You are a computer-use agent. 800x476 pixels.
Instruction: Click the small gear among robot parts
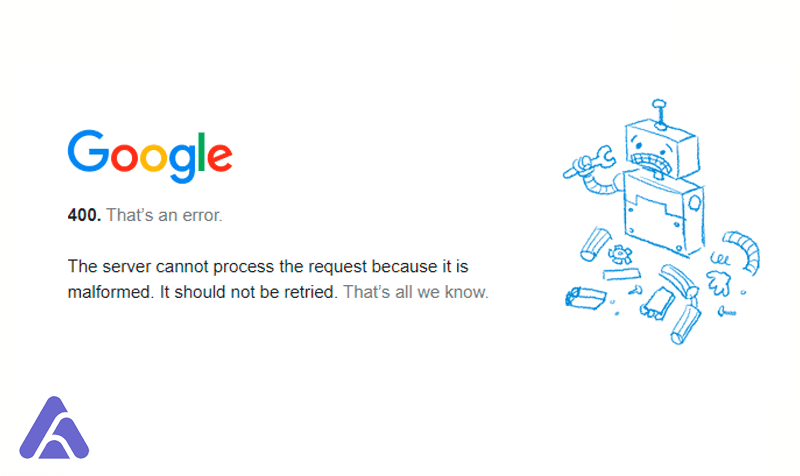tap(620, 254)
